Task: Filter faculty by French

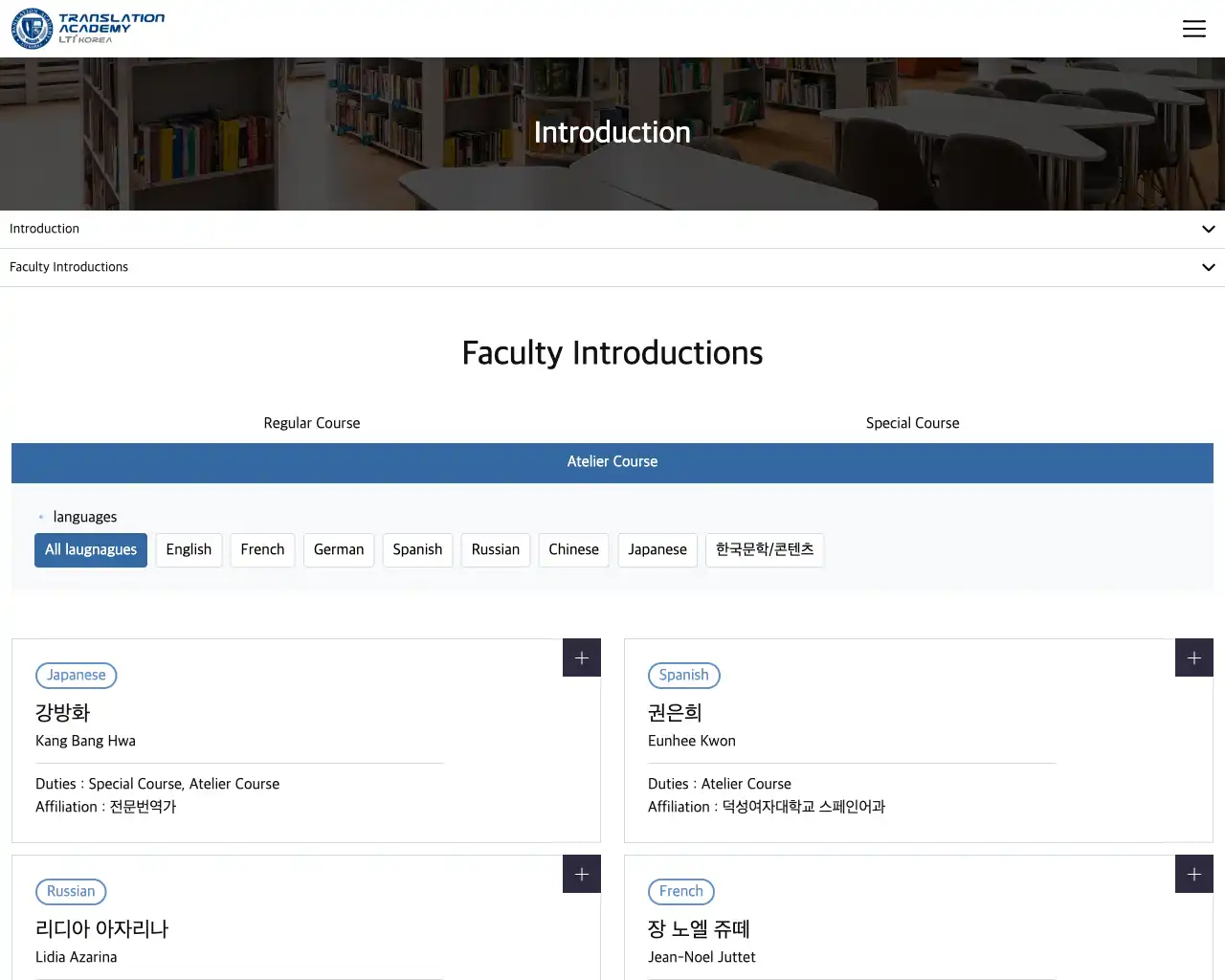Action: (262, 549)
